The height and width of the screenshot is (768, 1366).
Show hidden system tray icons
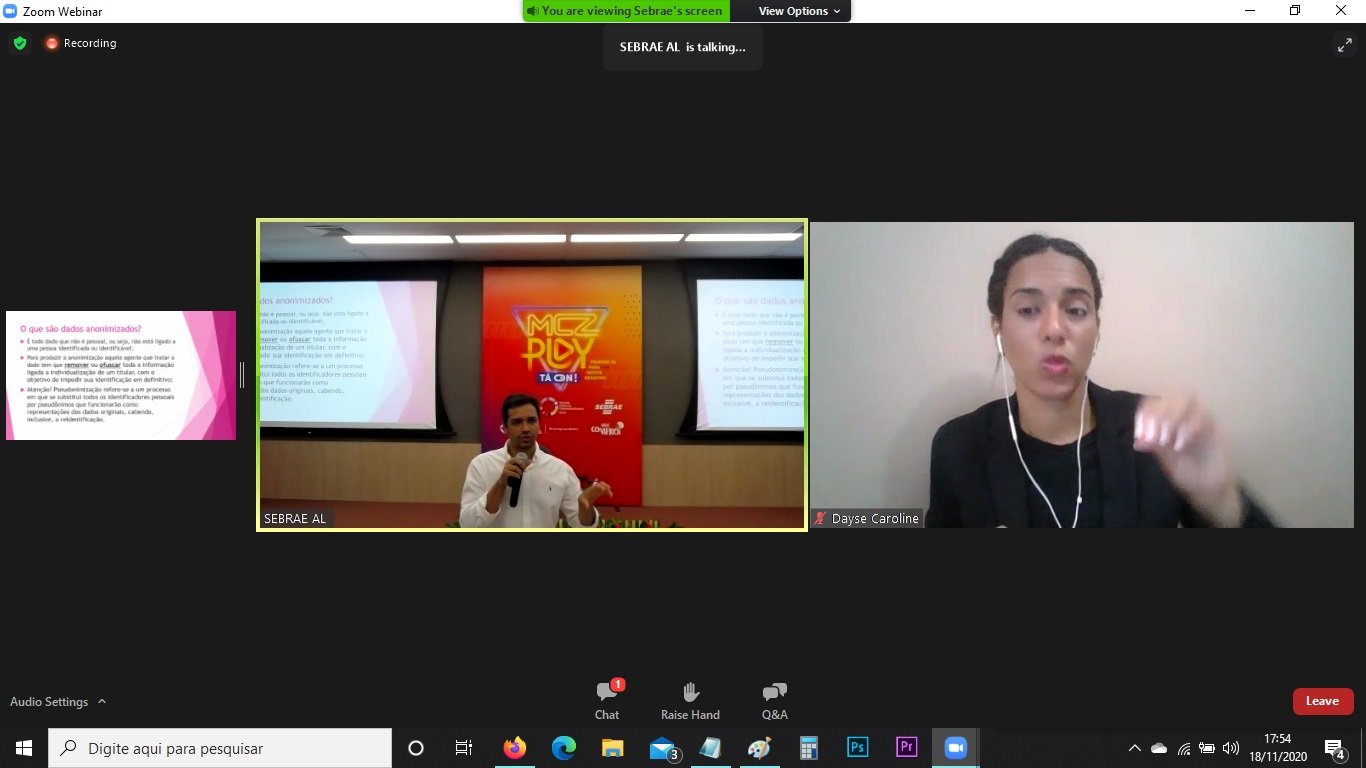(1134, 748)
